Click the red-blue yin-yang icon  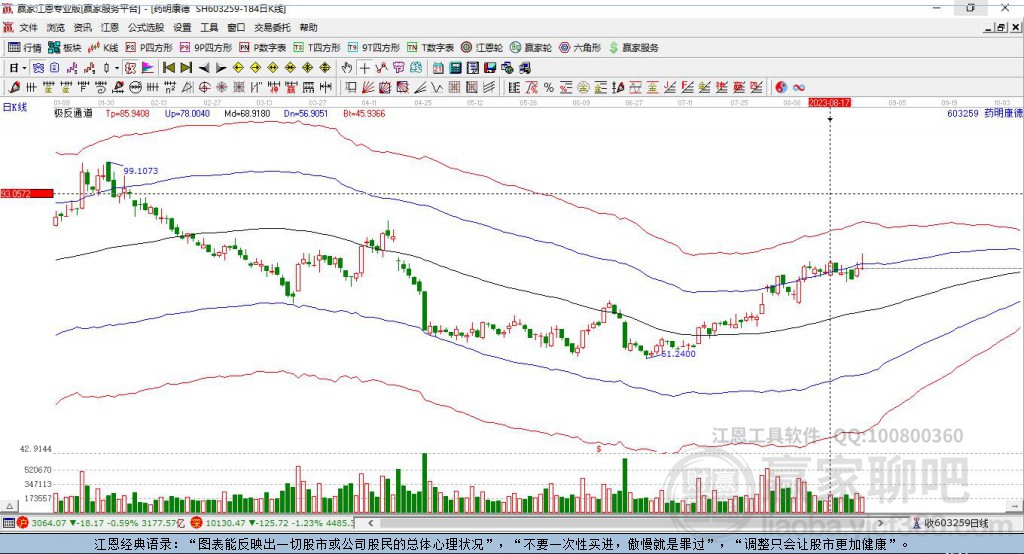(781, 88)
